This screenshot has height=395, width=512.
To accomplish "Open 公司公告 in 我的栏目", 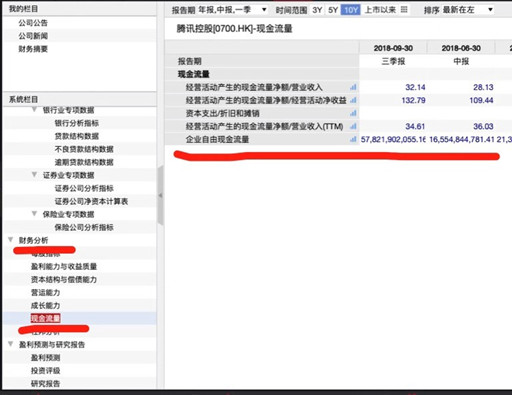I will click(x=33, y=23).
